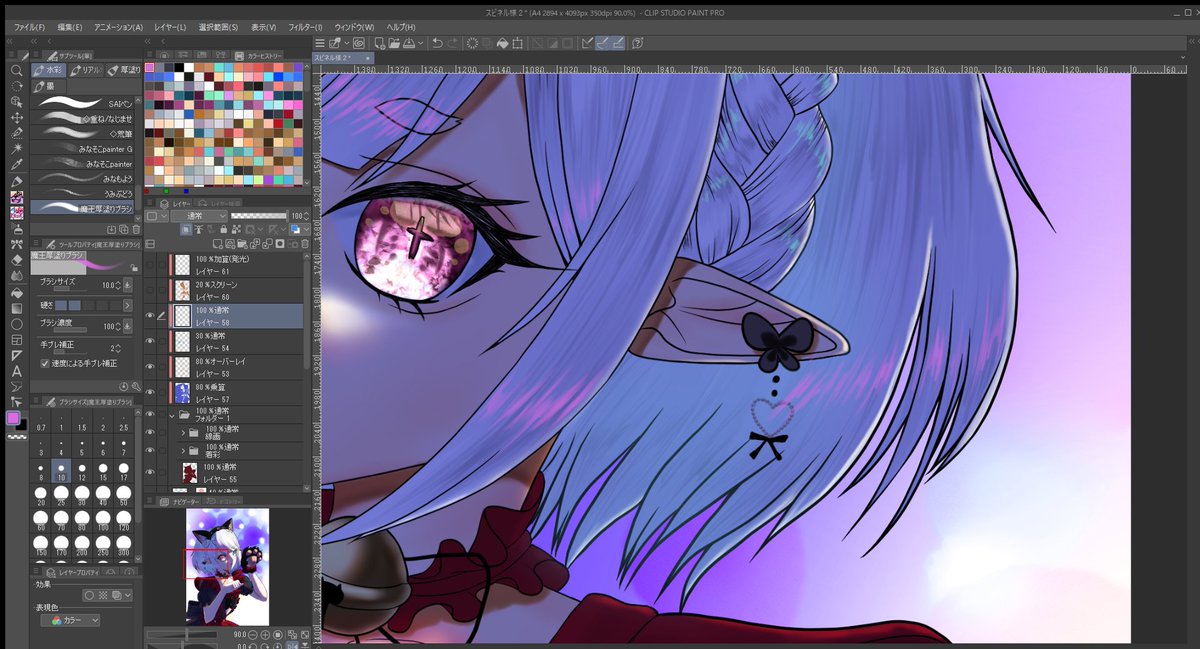This screenshot has height=649, width=1200.
Task: Open the 表現色 カラー dropdown
Action: 71,620
